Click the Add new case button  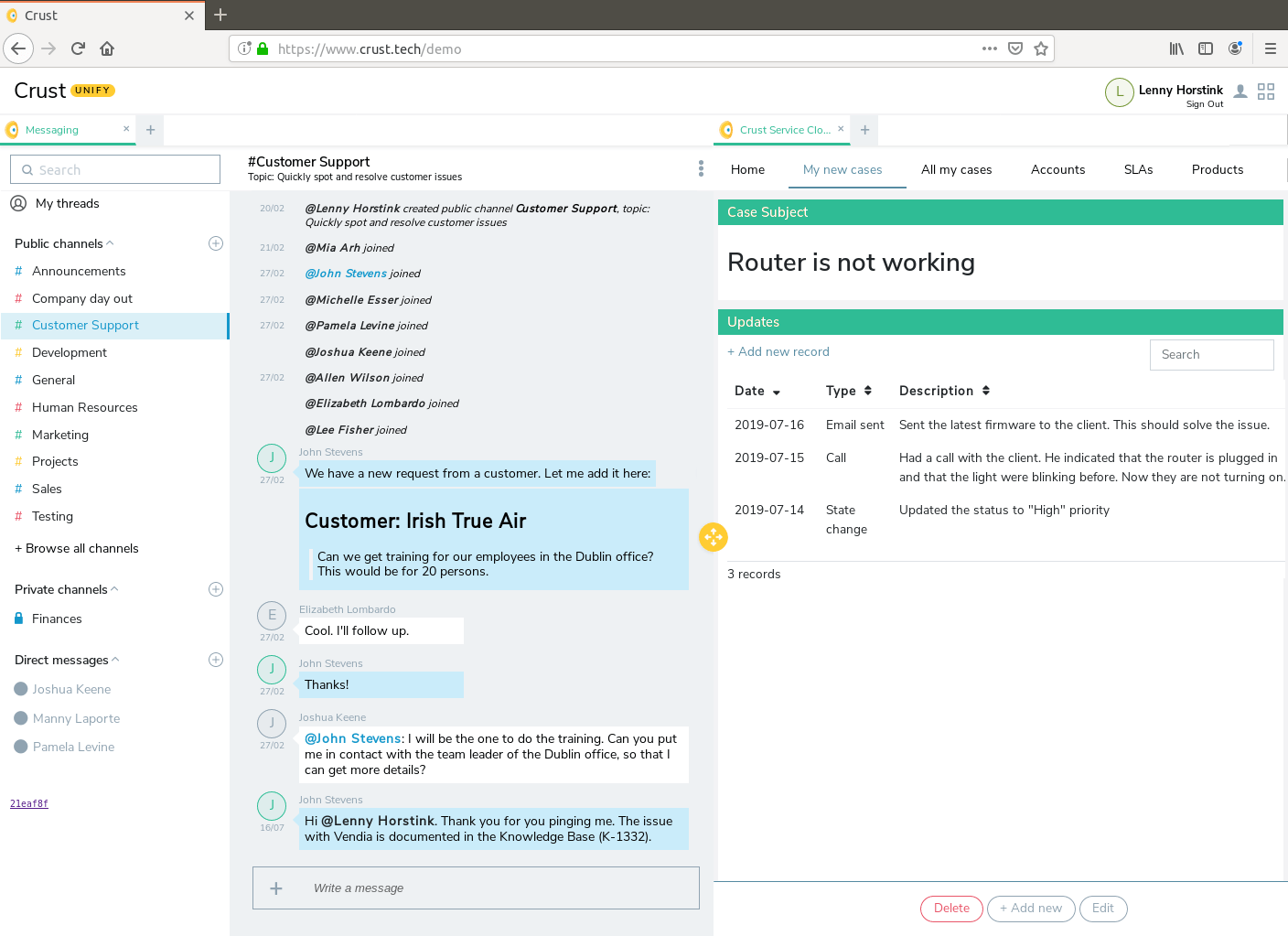pos(1031,909)
